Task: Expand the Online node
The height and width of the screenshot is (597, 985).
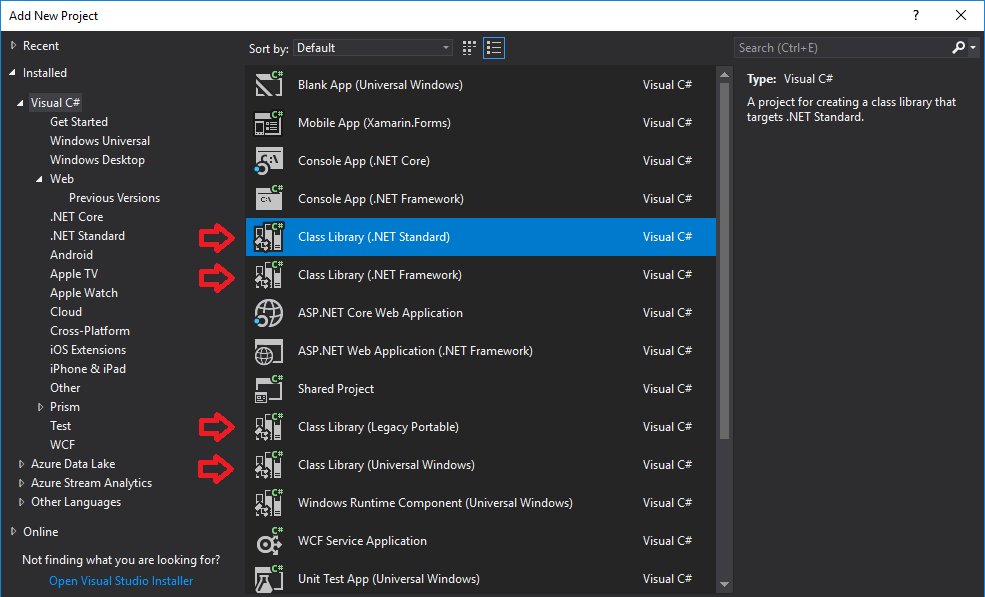Action: [13, 531]
